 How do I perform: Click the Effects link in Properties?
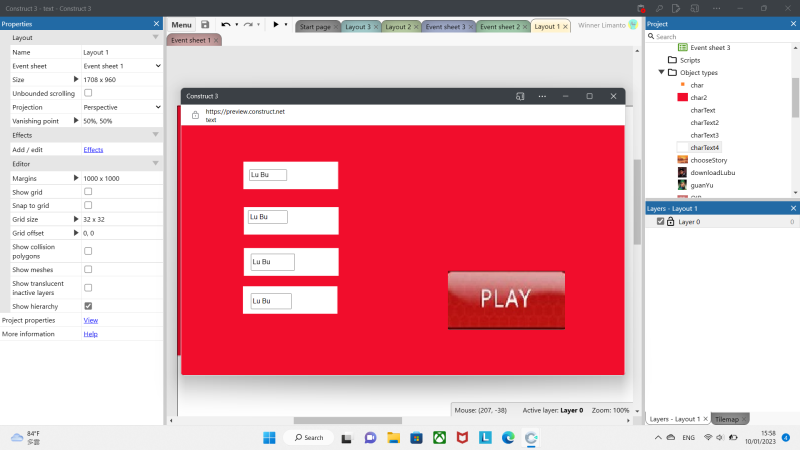(93, 149)
